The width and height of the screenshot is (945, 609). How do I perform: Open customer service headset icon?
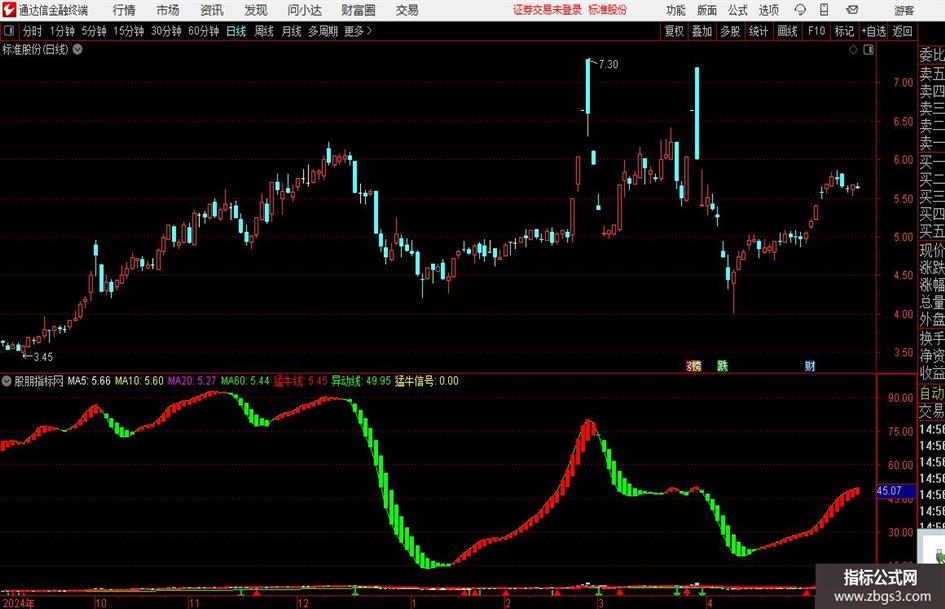click(x=800, y=10)
